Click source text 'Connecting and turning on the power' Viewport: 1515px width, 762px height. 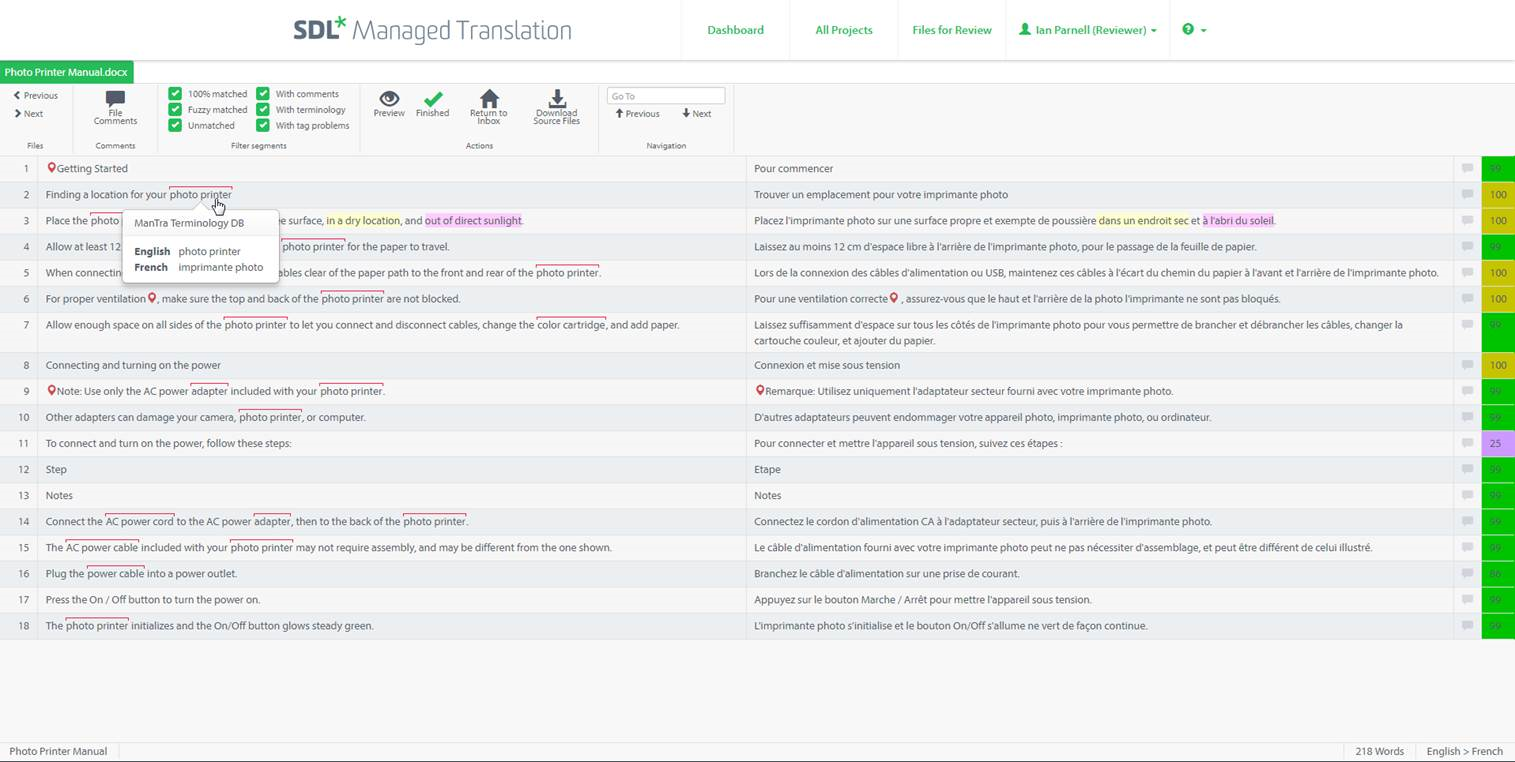133,365
